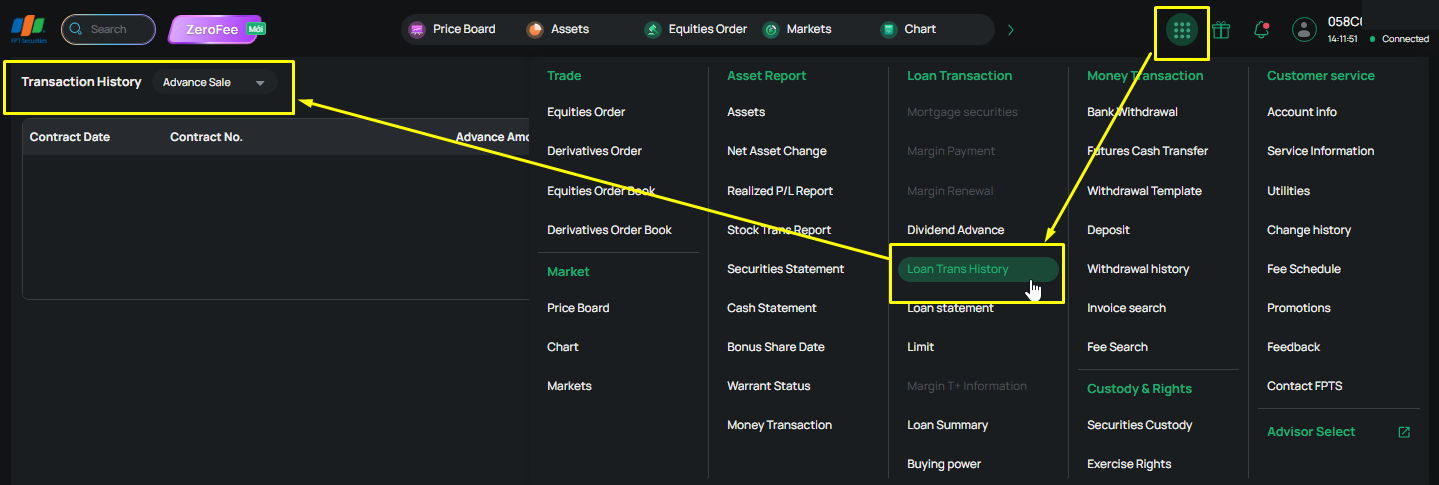Image resolution: width=1439 pixels, height=485 pixels.
Task: Open Markets from the top toolbar
Action: pyautogui.click(x=797, y=30)
